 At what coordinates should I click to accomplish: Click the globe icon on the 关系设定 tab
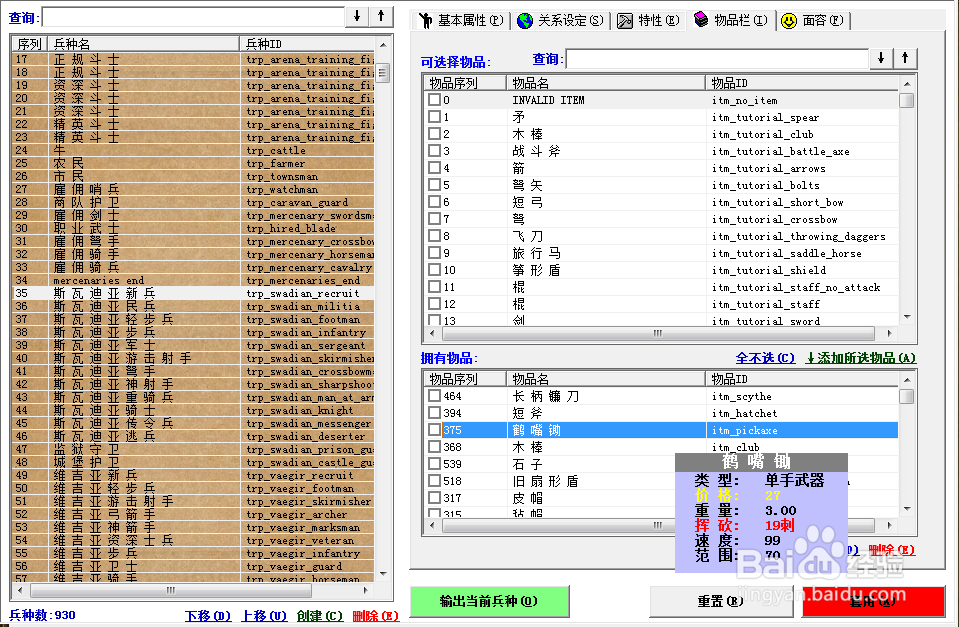525,21
